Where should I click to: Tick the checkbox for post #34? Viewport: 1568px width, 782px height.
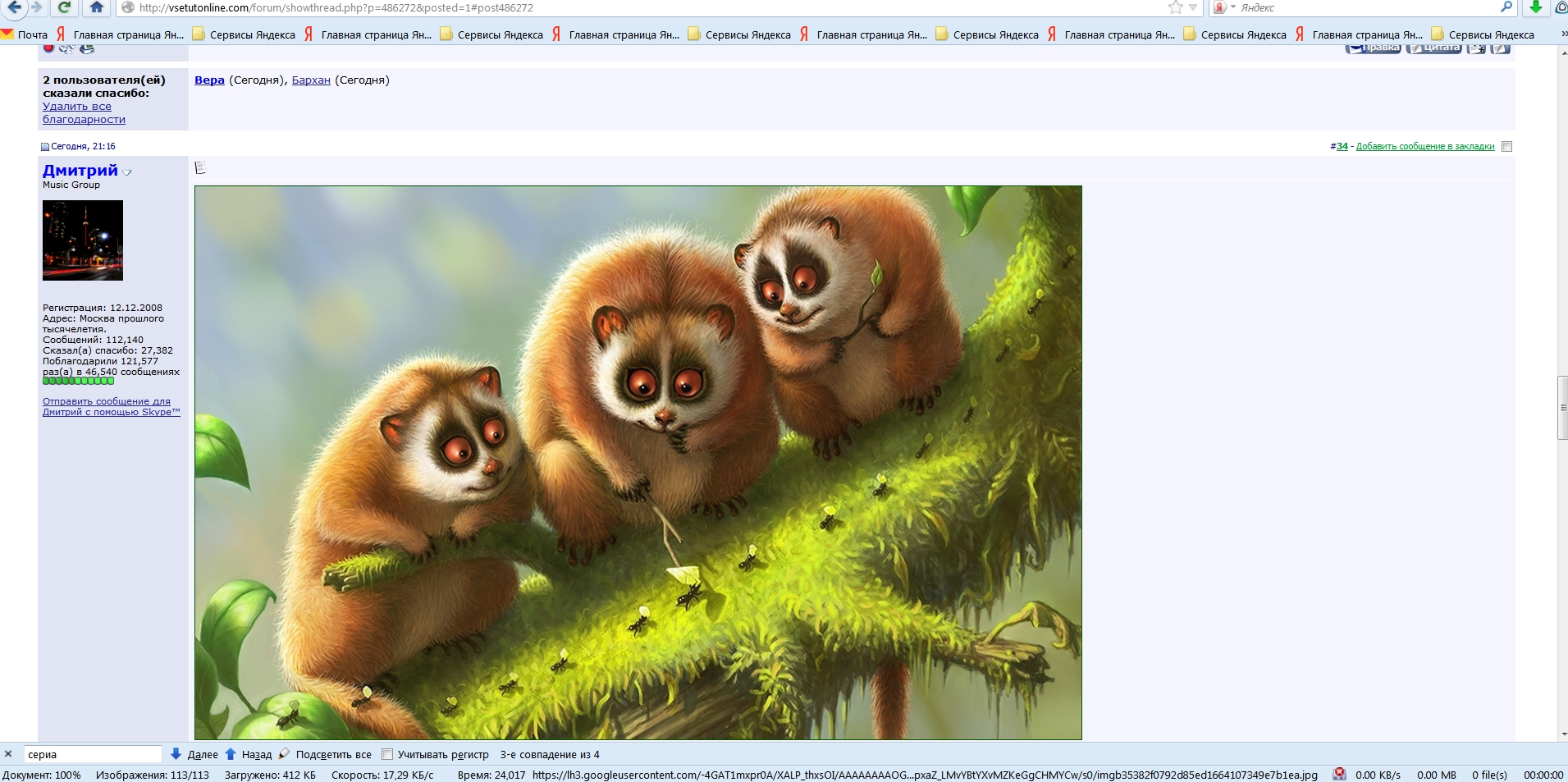pyautogui.click(x=1506, y=146)
